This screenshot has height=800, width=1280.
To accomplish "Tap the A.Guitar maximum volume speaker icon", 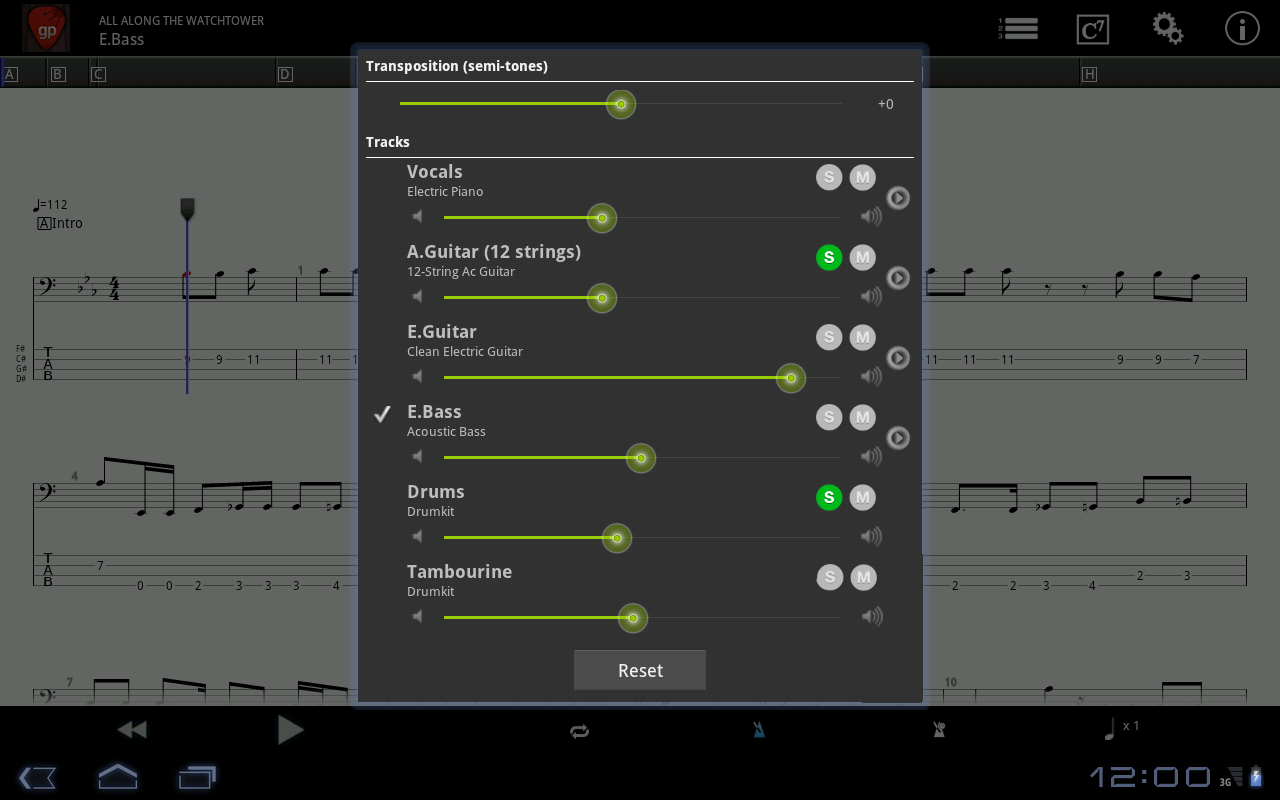I will 871,296.
